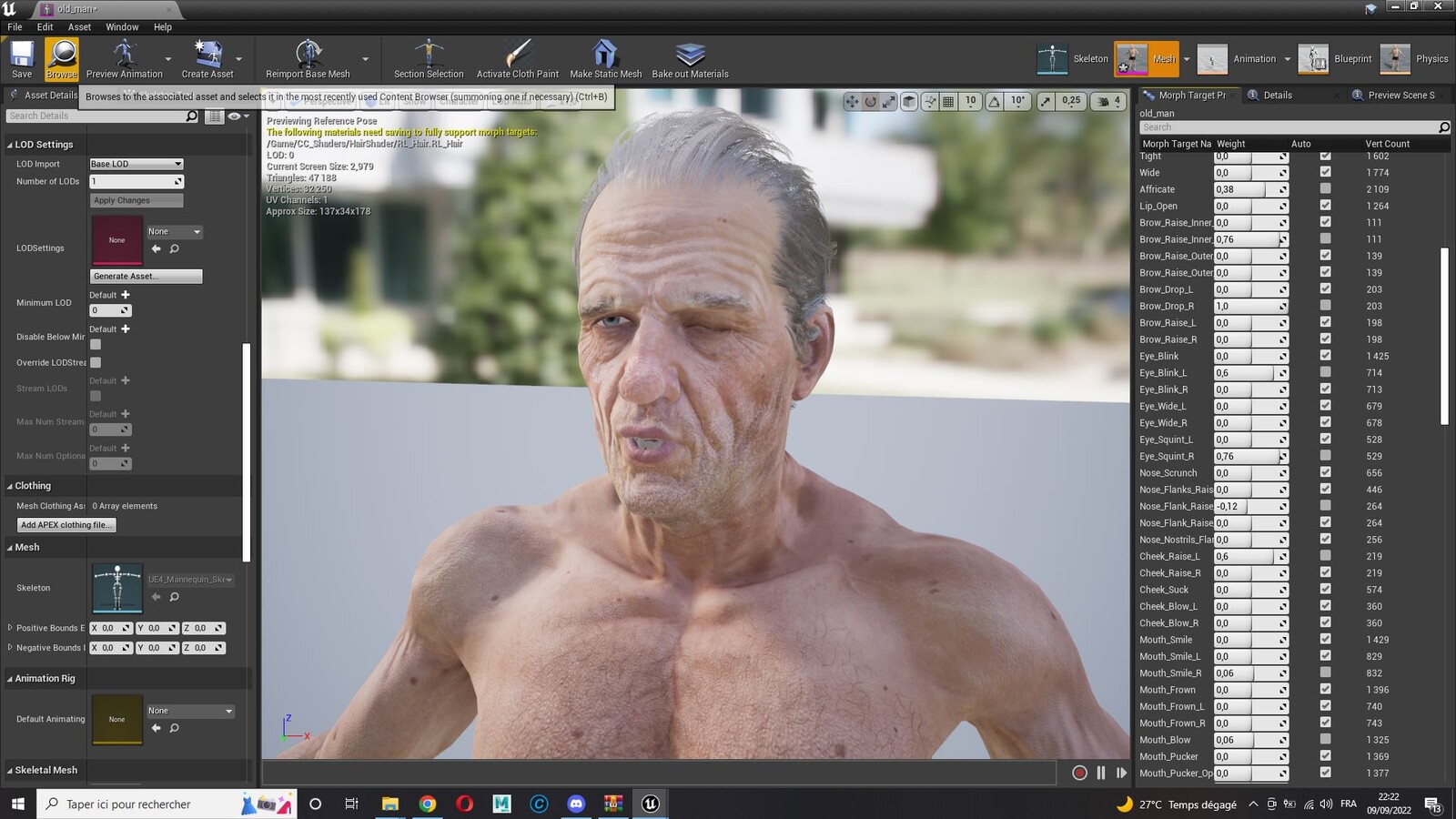This screenshot has width=1456, height=819.
Task: Open the Preview Animation tool
Action: [x=125, y=59]
